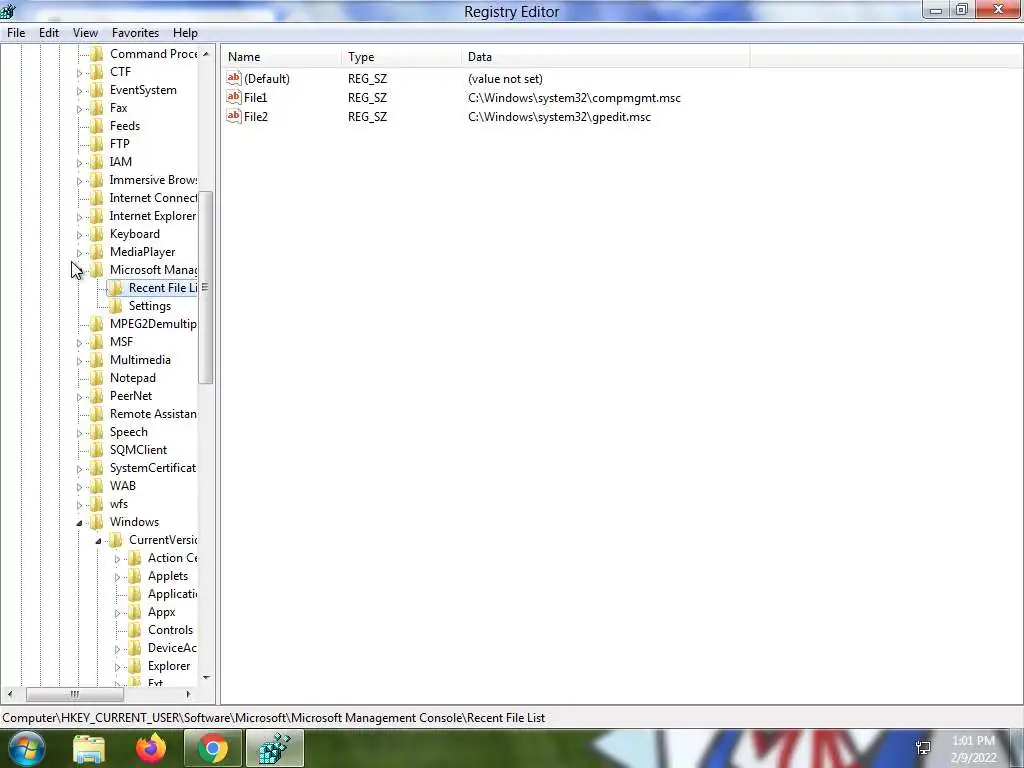Click the CTF folder icon

(x=97, y=72)
